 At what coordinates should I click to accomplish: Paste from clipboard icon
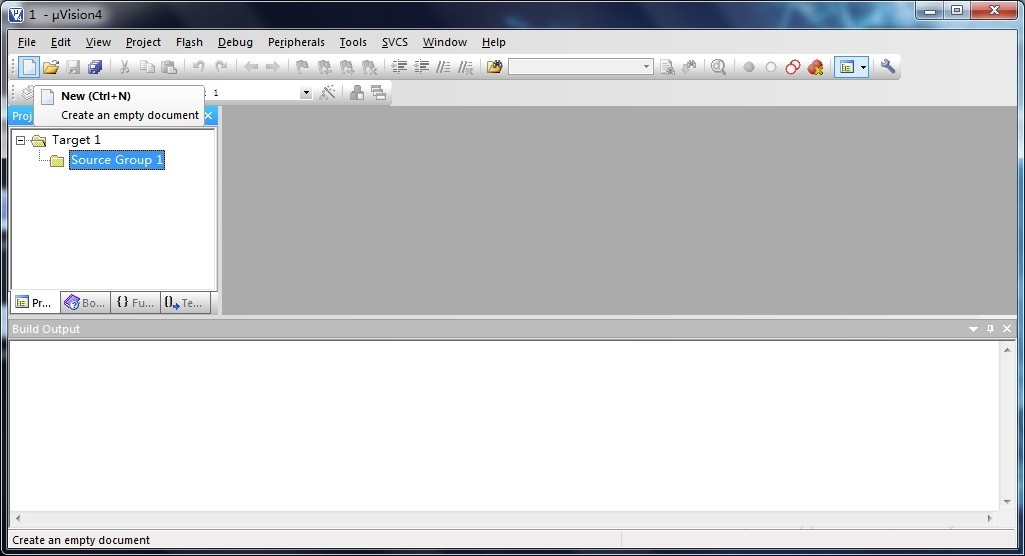pos(169,67)
